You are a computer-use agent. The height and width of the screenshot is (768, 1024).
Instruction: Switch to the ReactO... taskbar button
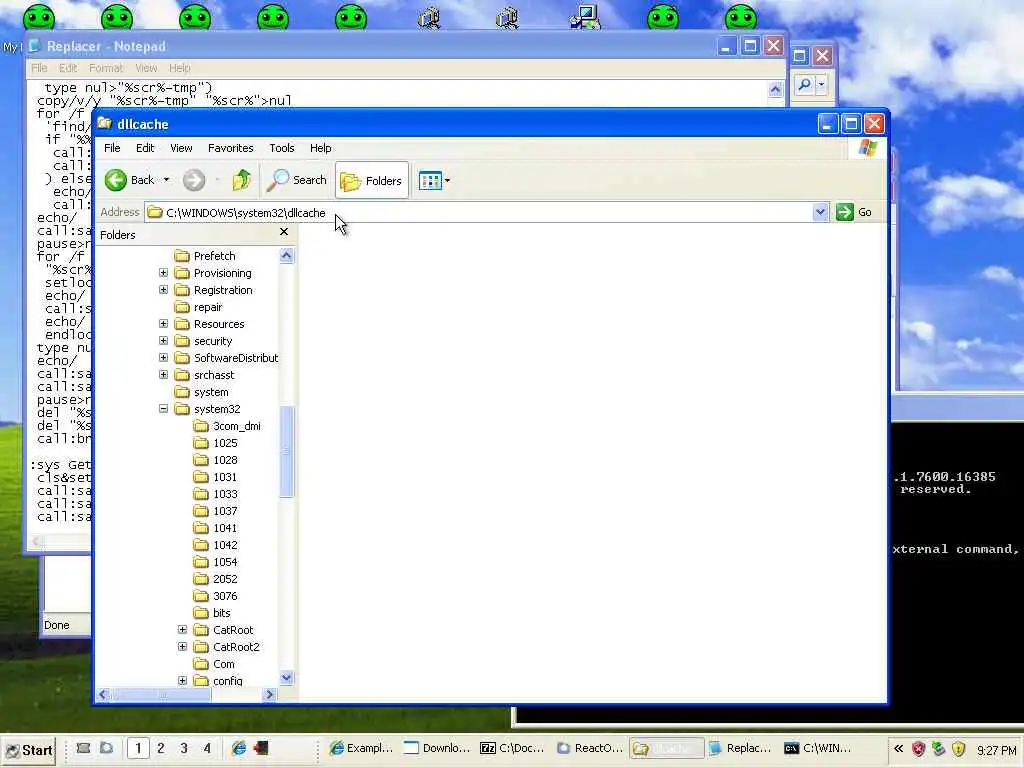pyautogui.click(x=589, y=748)
